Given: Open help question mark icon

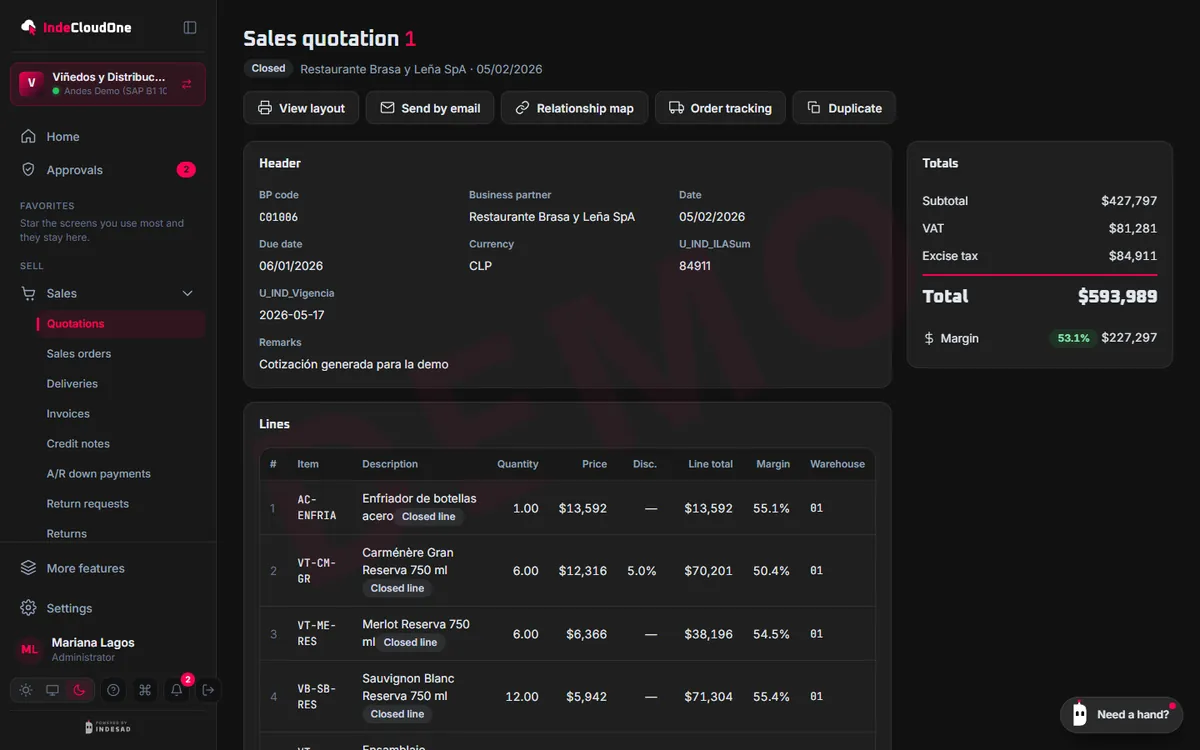Looking at the screenshot, I should pyautogui.click(x=113, y=690).
